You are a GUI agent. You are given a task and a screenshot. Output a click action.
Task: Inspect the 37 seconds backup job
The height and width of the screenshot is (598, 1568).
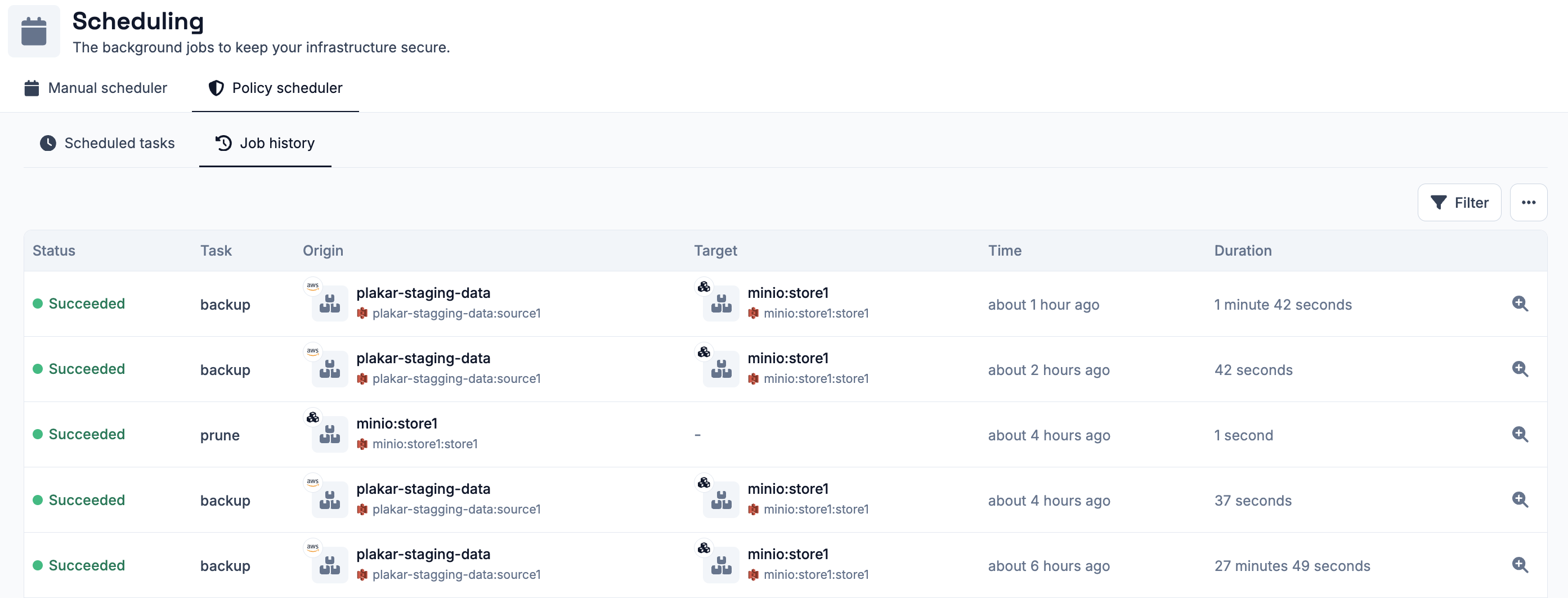(x=1520, y=500)
